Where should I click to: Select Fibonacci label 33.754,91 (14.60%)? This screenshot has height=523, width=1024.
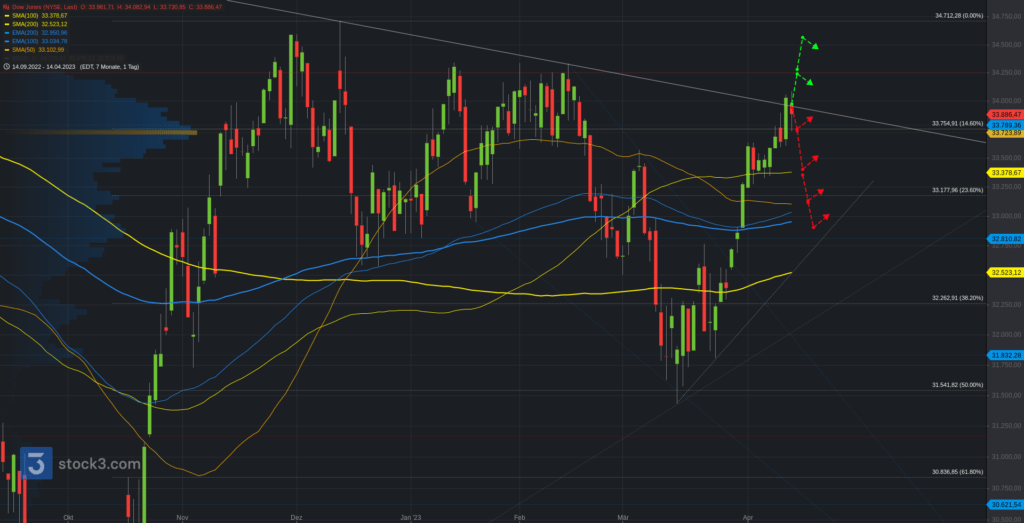click(957, 123)
